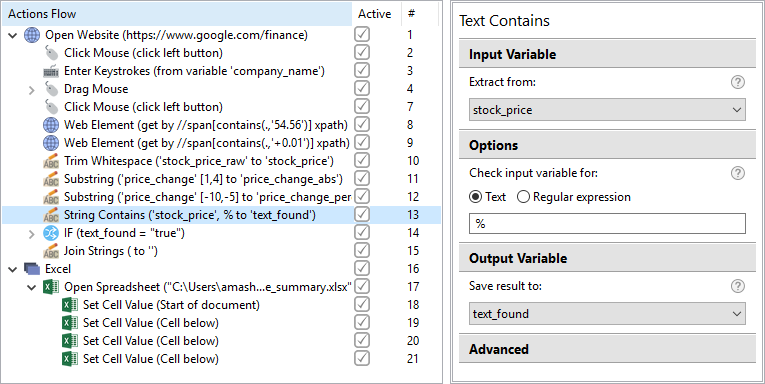Click globe icon of '+0.01' Web Element

(51, 143)
